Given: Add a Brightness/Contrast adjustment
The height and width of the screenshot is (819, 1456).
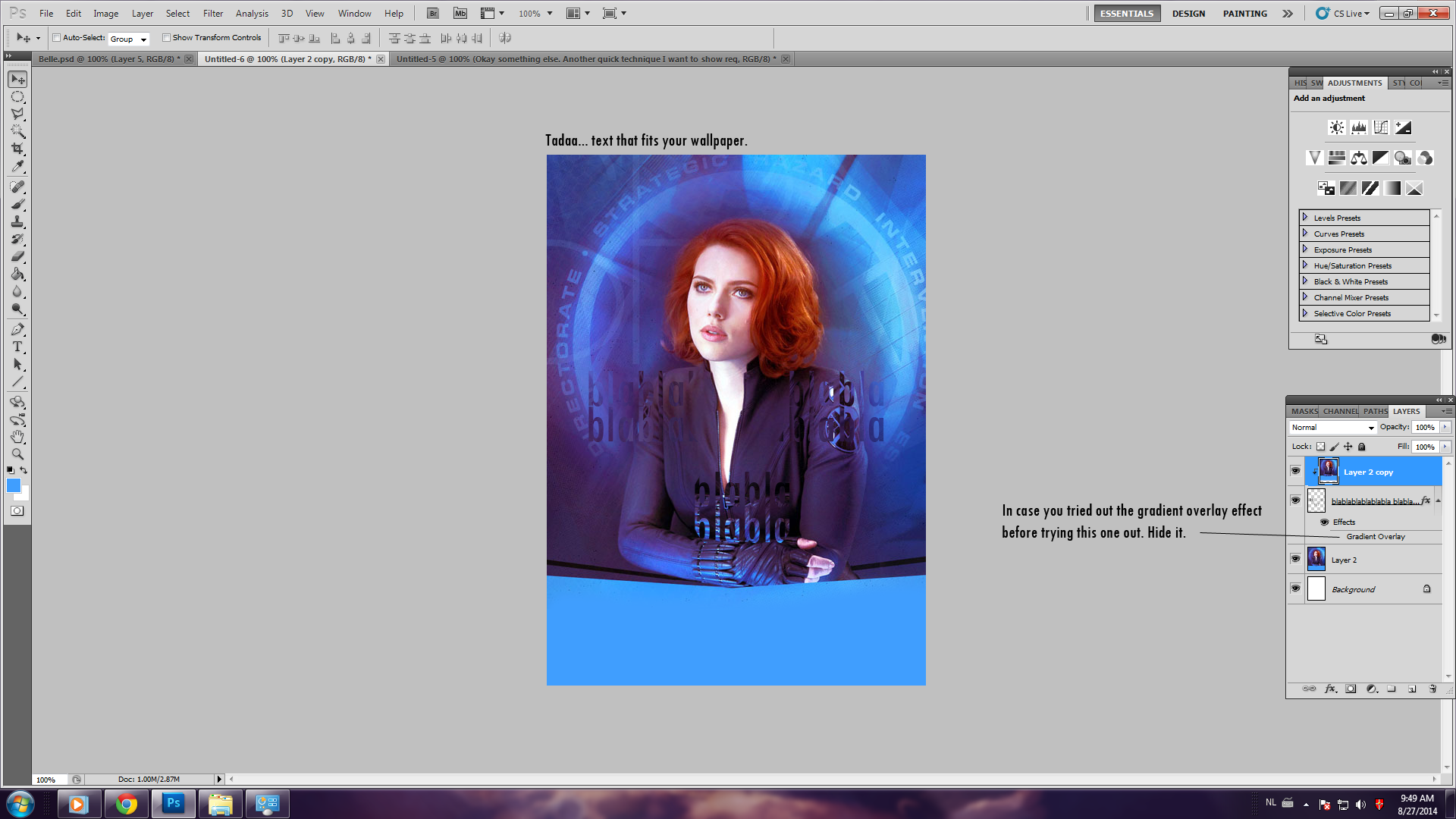Looking at the screenshot, I should tap(1337, 127).
